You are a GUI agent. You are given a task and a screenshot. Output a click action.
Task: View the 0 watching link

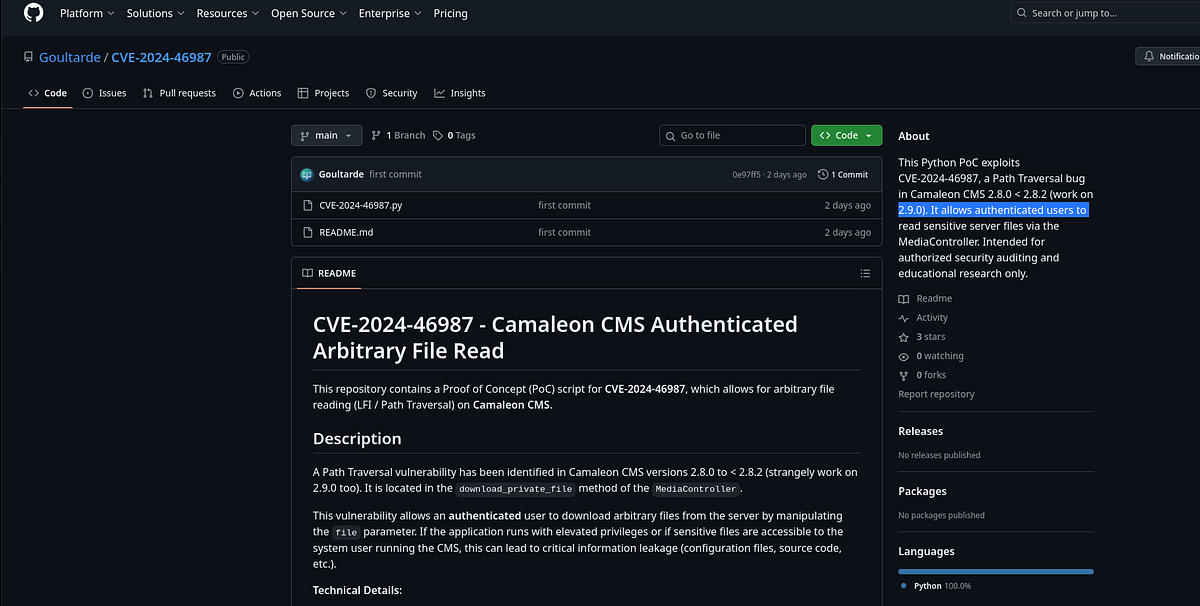pos(931,356)
